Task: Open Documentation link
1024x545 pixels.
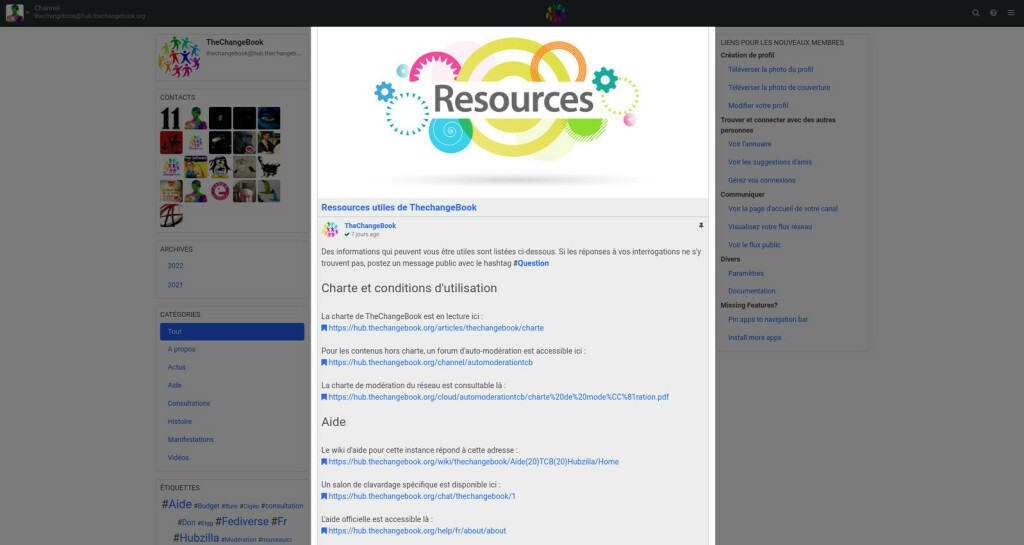Action: [x=752, y=291]
